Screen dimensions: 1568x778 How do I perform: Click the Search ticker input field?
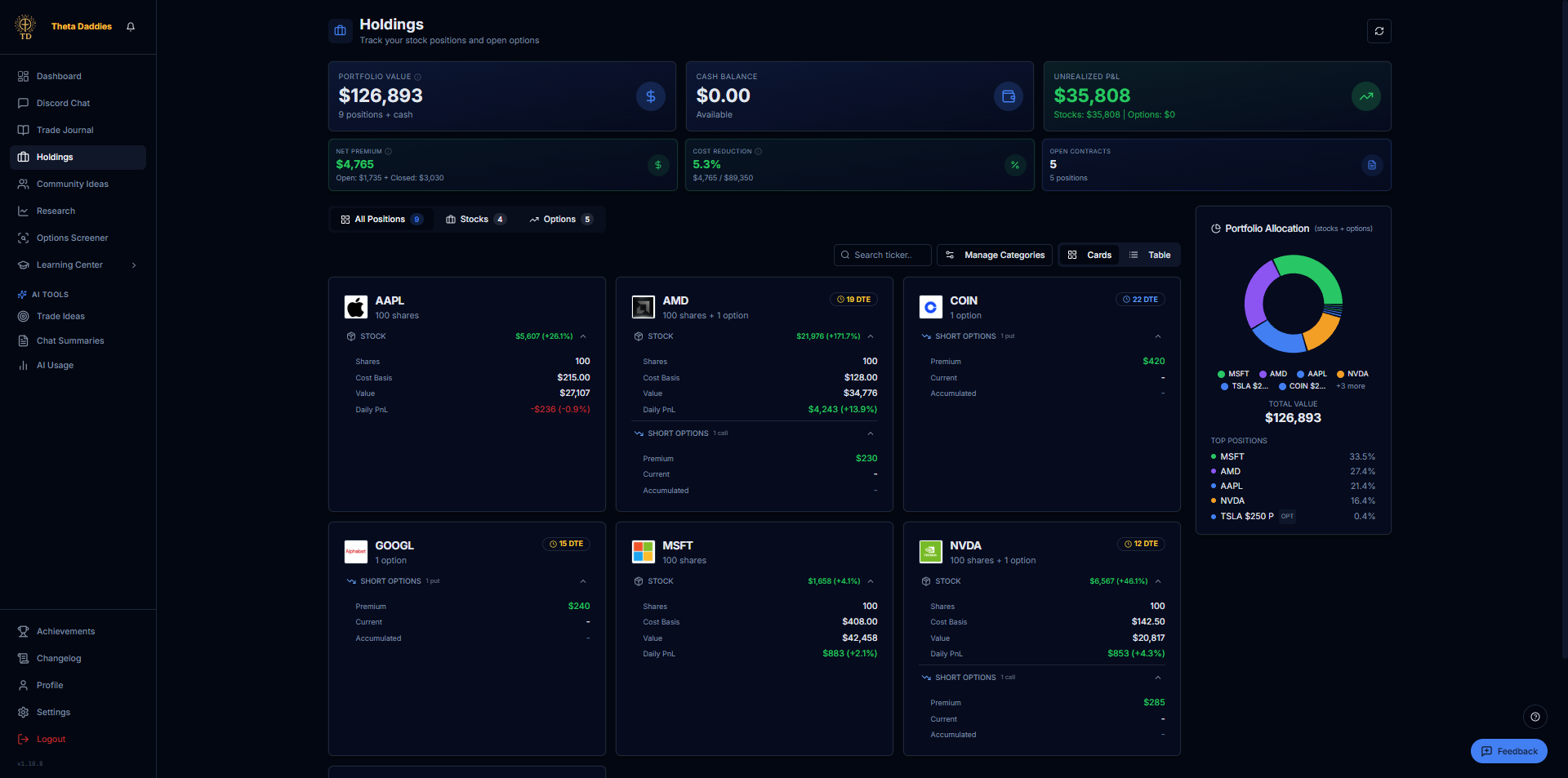(883, 255)
